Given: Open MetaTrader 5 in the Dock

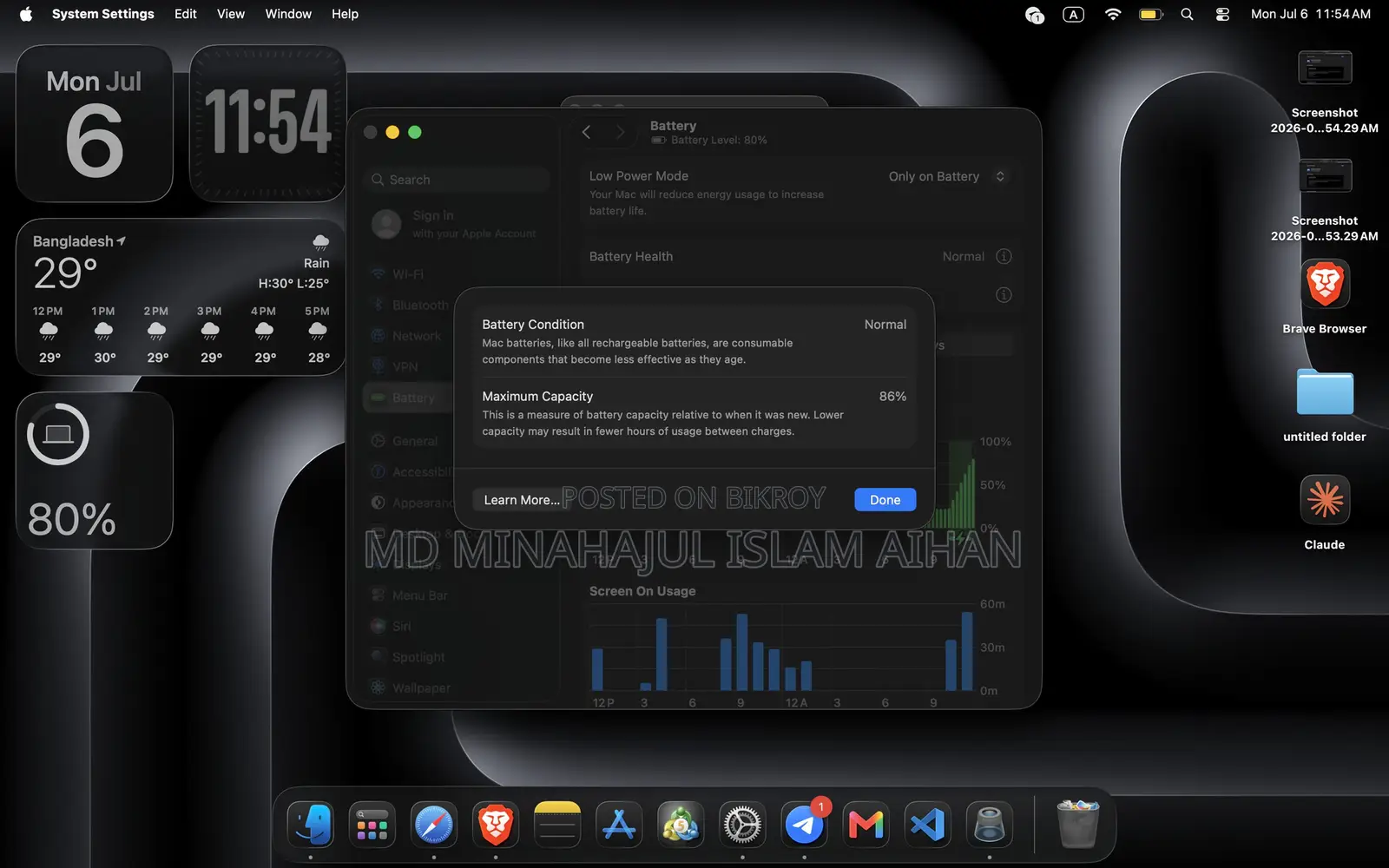Looking at the screenshot, I should [x=681, y=825].
